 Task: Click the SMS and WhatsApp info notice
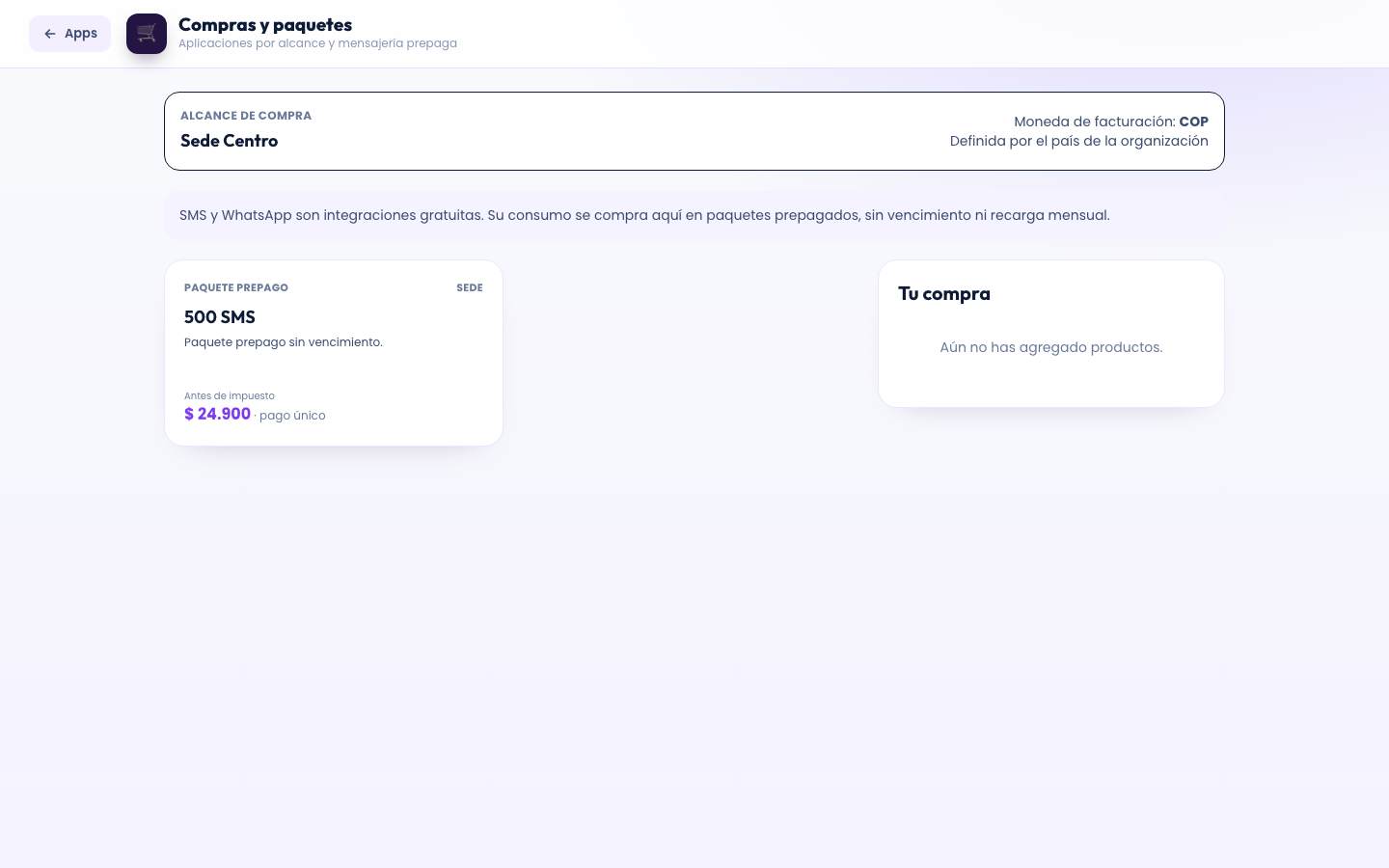[694, 215]
